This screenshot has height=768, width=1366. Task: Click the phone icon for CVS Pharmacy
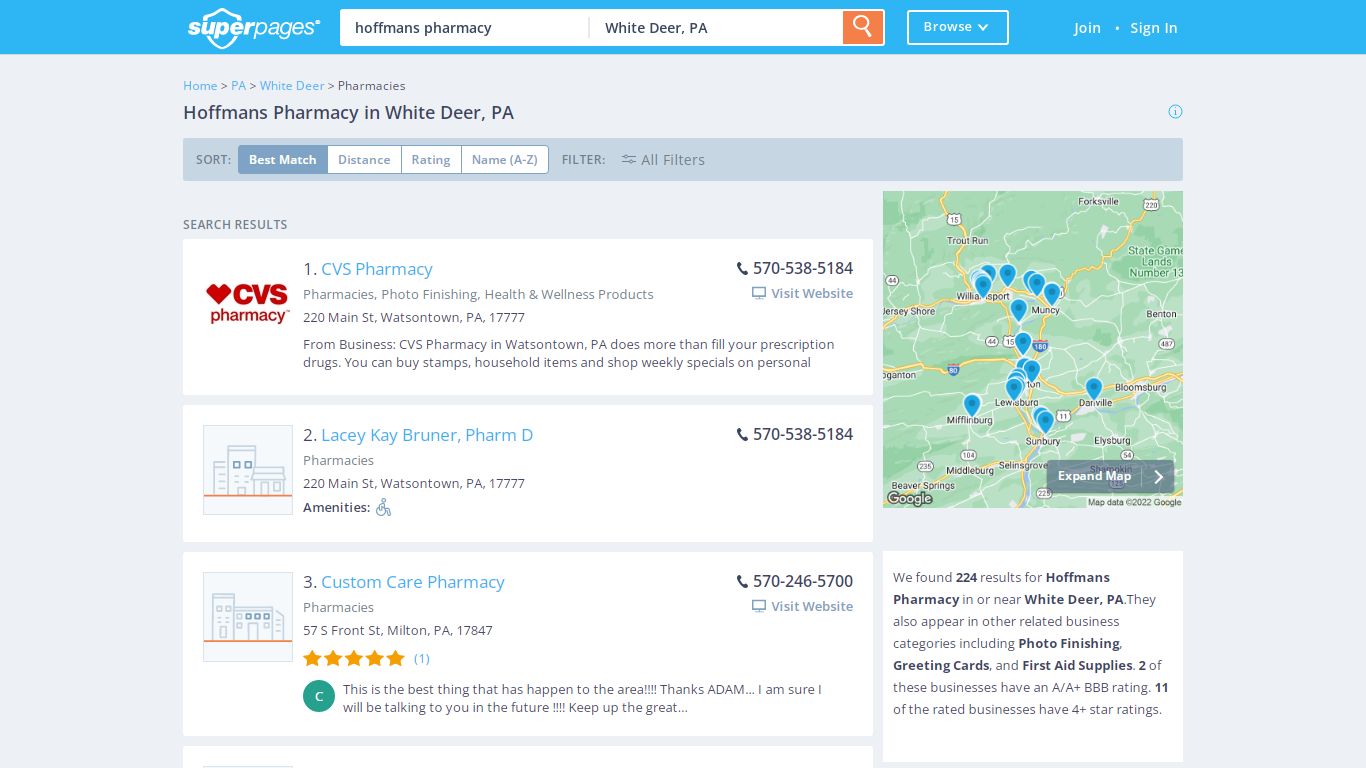tap(742, 269)
